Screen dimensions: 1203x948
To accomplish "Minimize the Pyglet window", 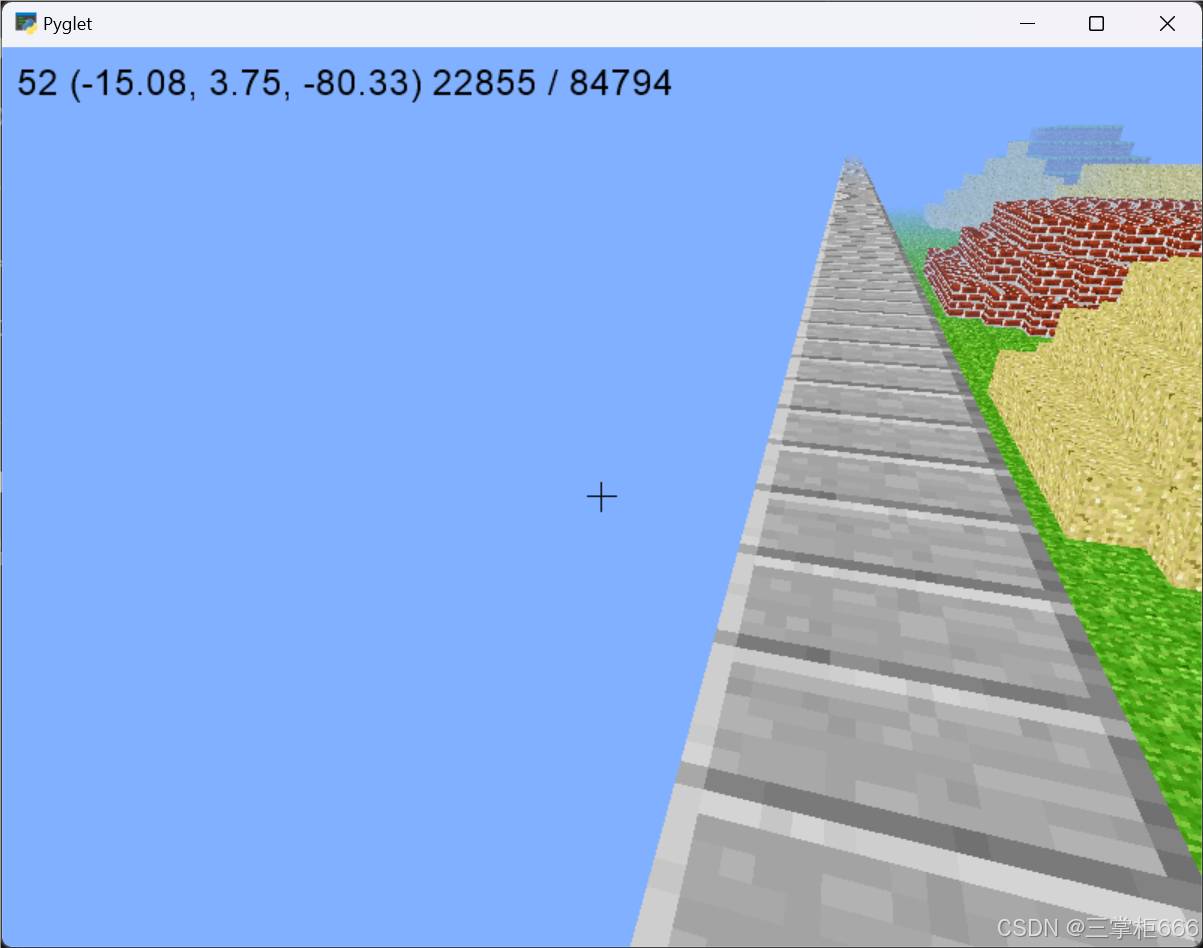I will (x=1026, y=24).
